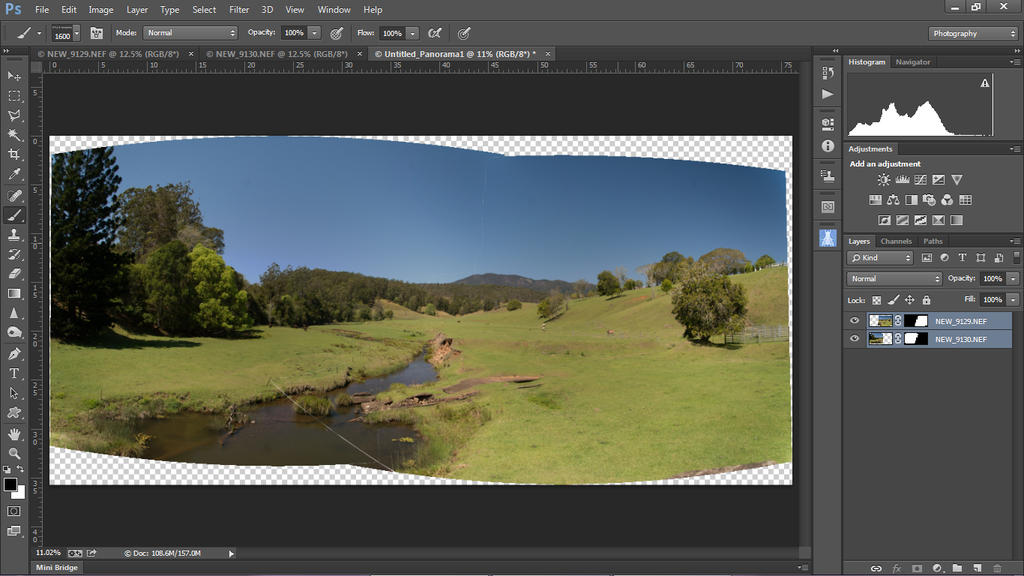Enable airbrush-style build-up effect
The height and width of the screenshot is (576, 1024).
tap(434, 33)
